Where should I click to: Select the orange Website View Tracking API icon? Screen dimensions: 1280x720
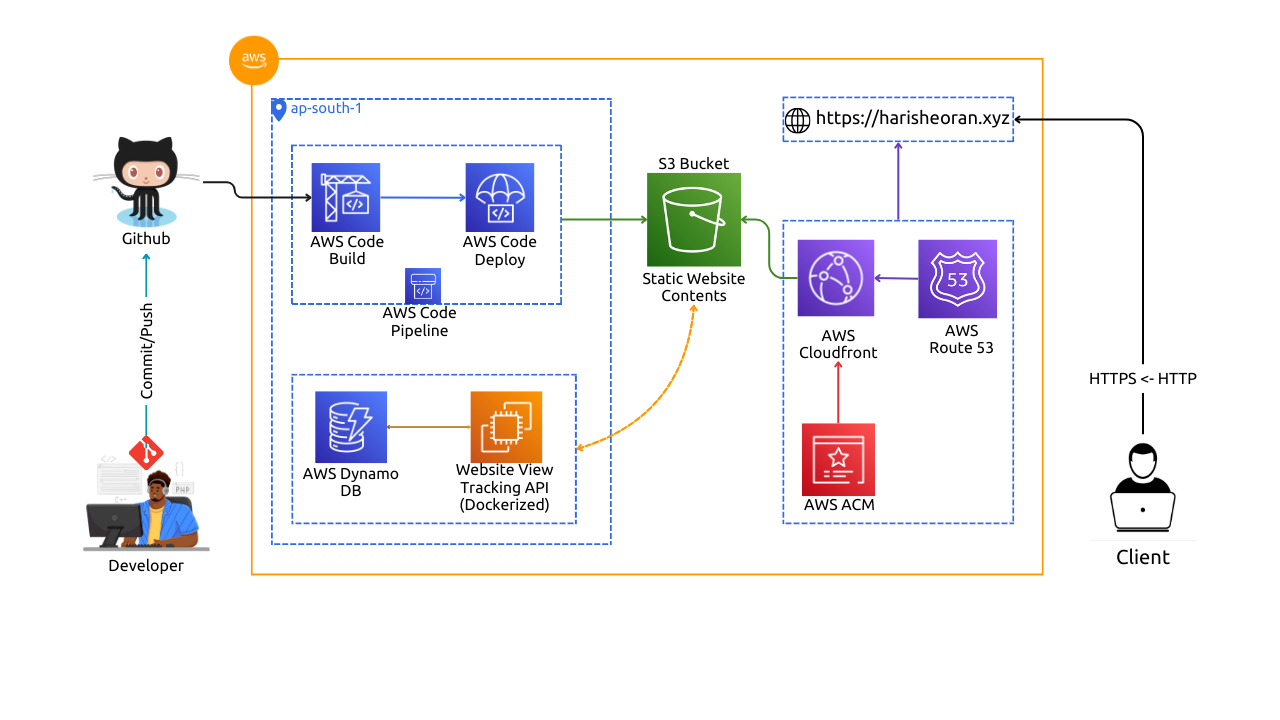[506, 427]
